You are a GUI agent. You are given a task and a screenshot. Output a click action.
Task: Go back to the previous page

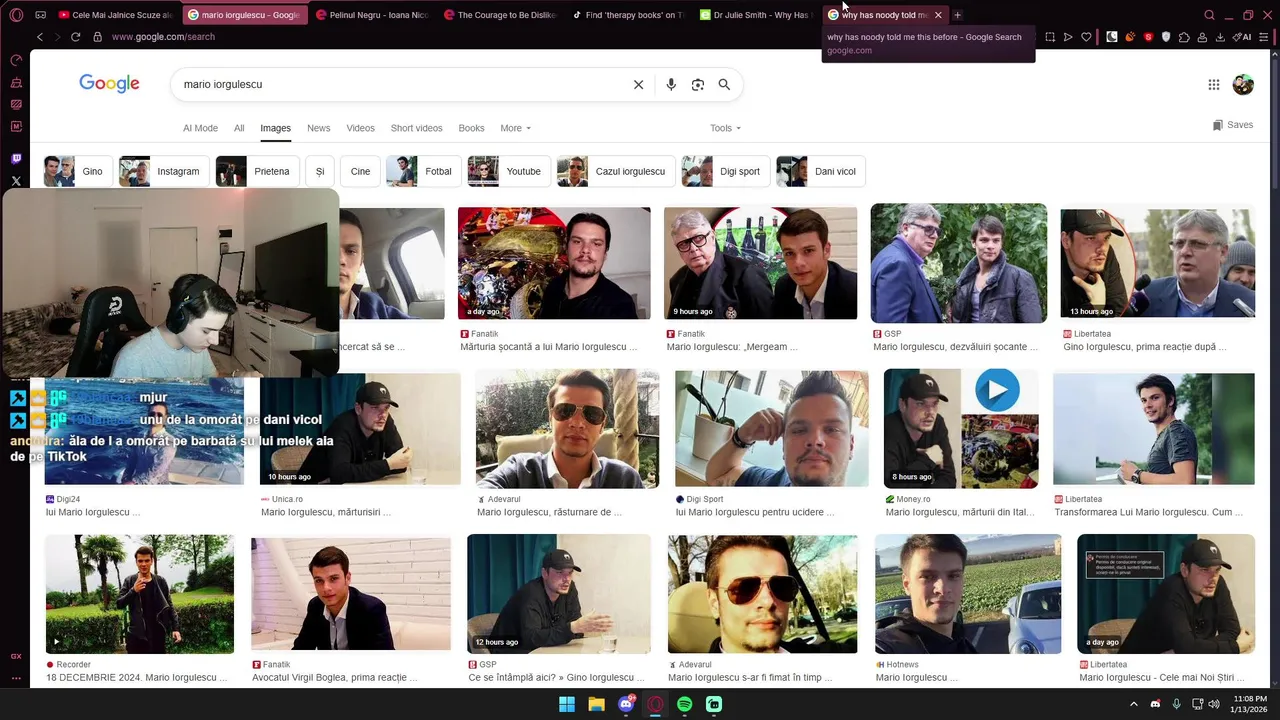click(x=40, y=37)
